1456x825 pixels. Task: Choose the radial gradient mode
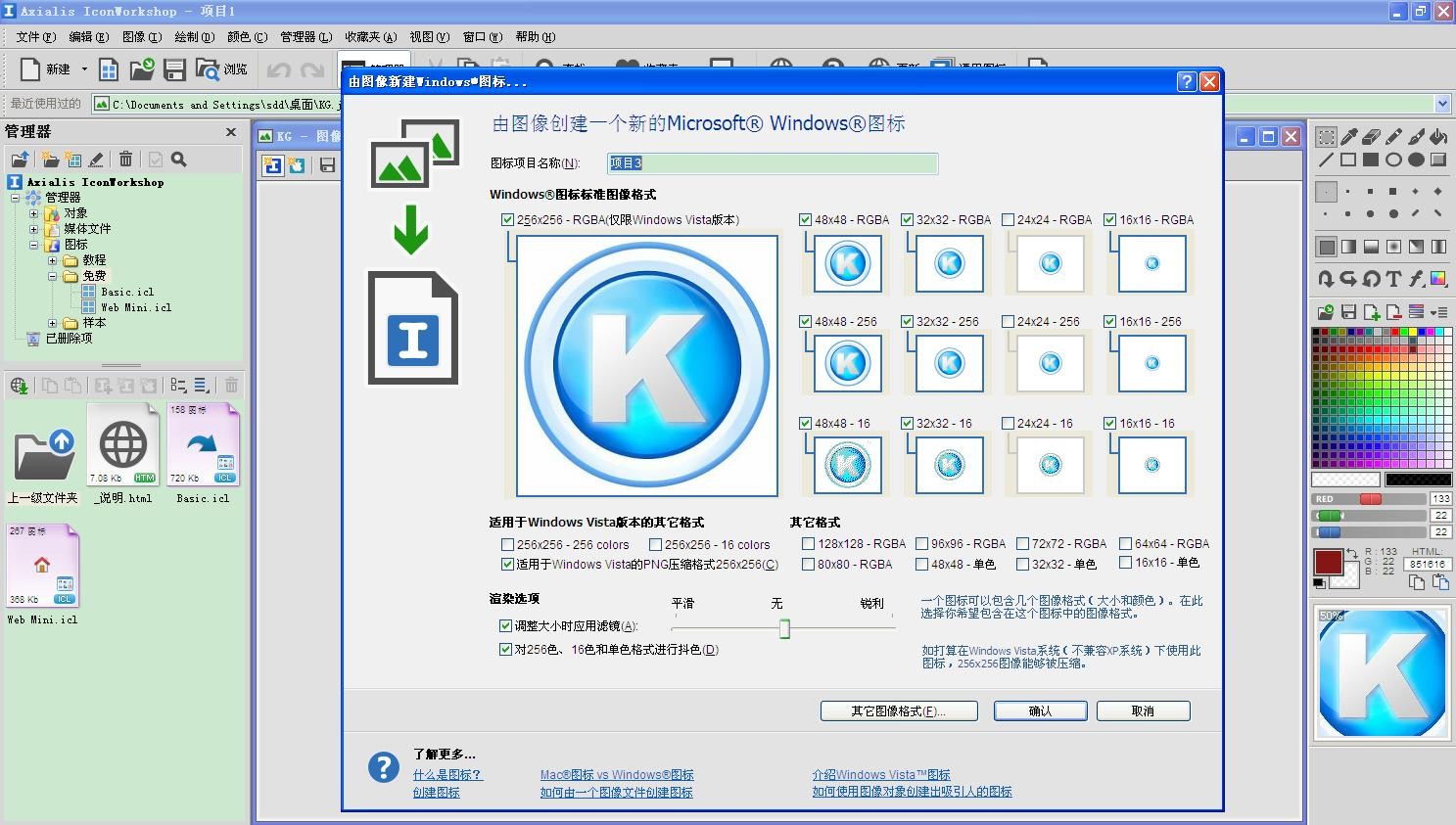click(1393, 247)
